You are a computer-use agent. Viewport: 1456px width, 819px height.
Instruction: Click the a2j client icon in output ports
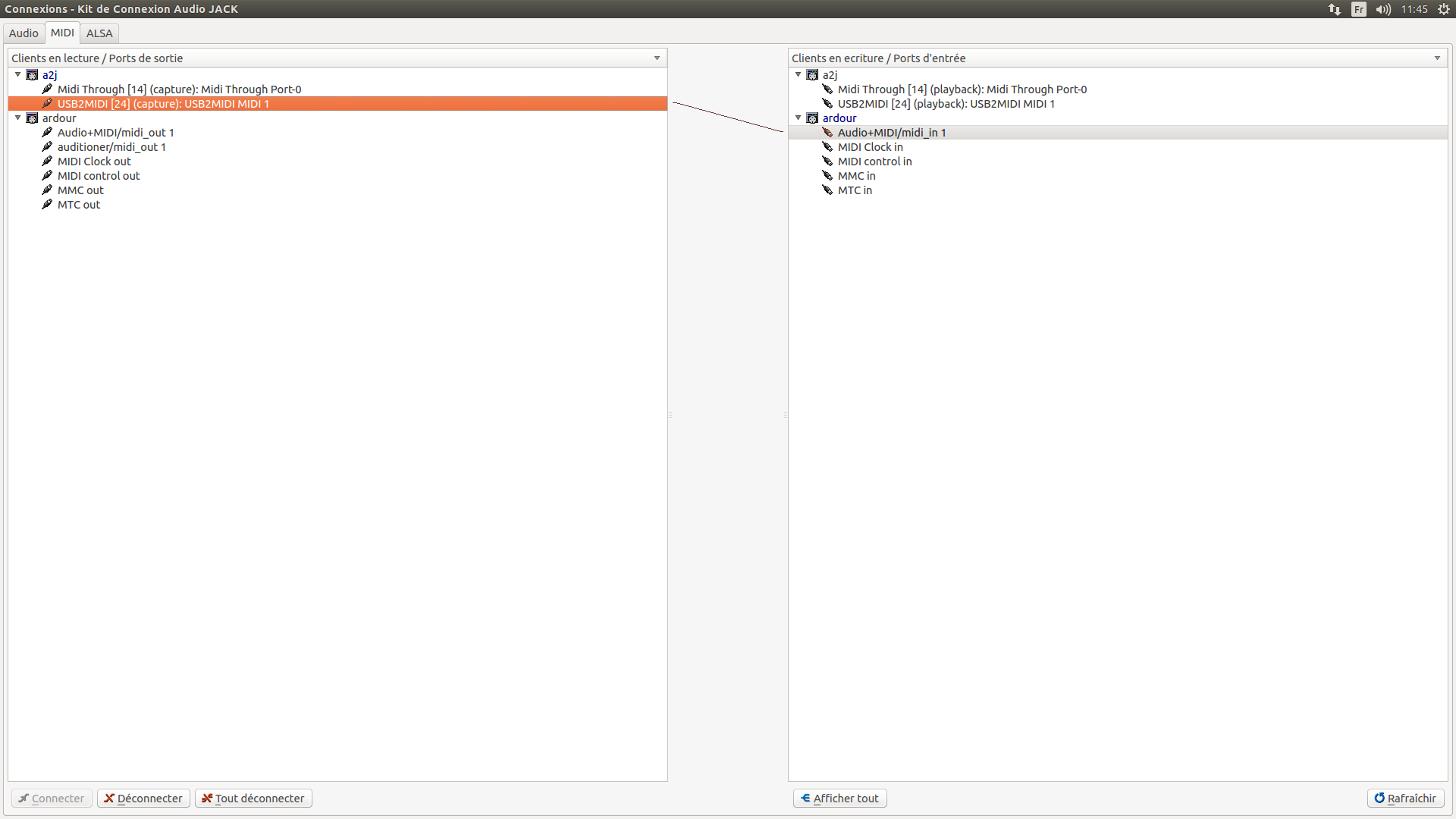pyautogui.click(x=32, y=75)
